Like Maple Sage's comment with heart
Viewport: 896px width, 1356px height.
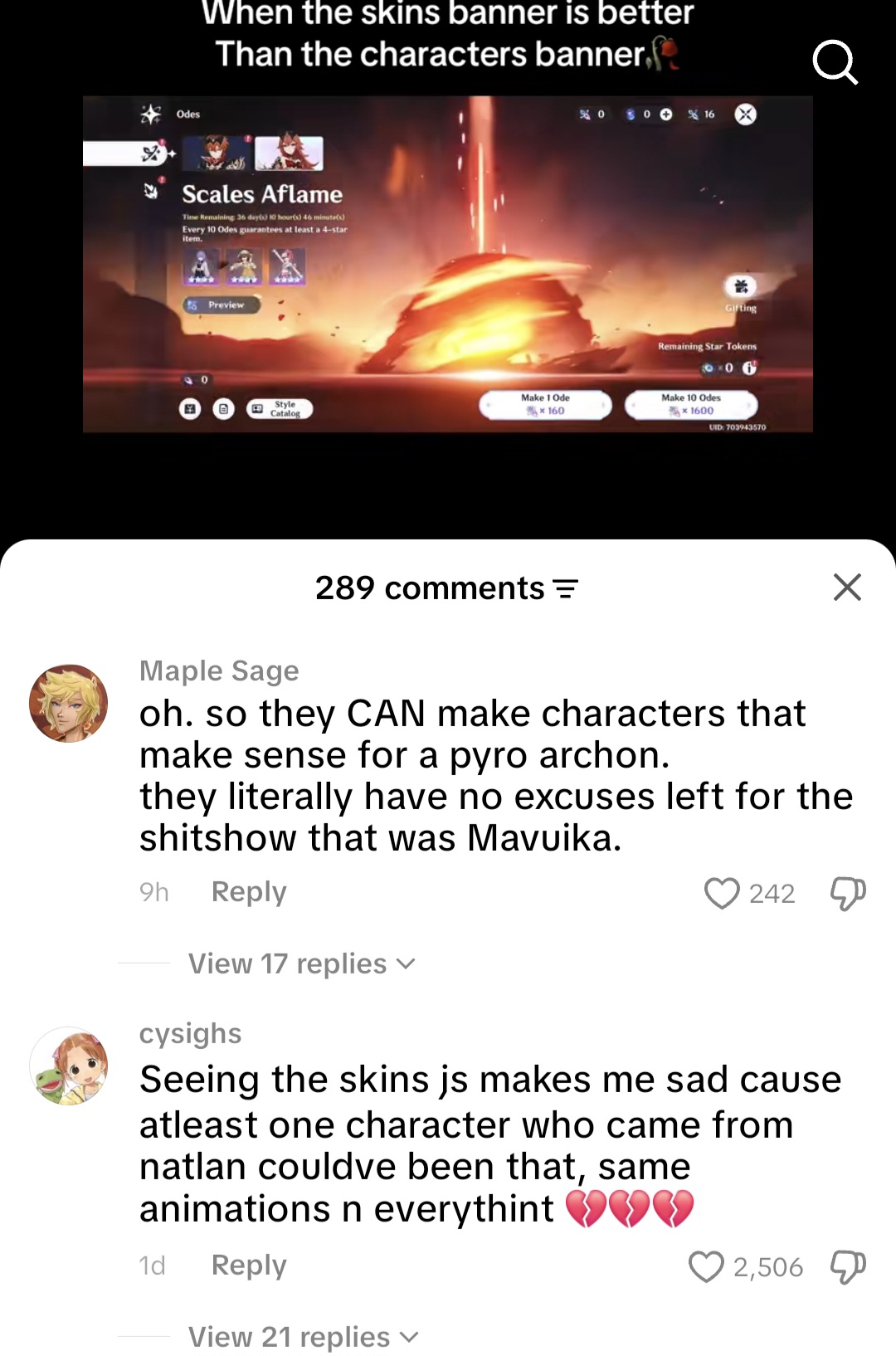(x=721, y=893)
